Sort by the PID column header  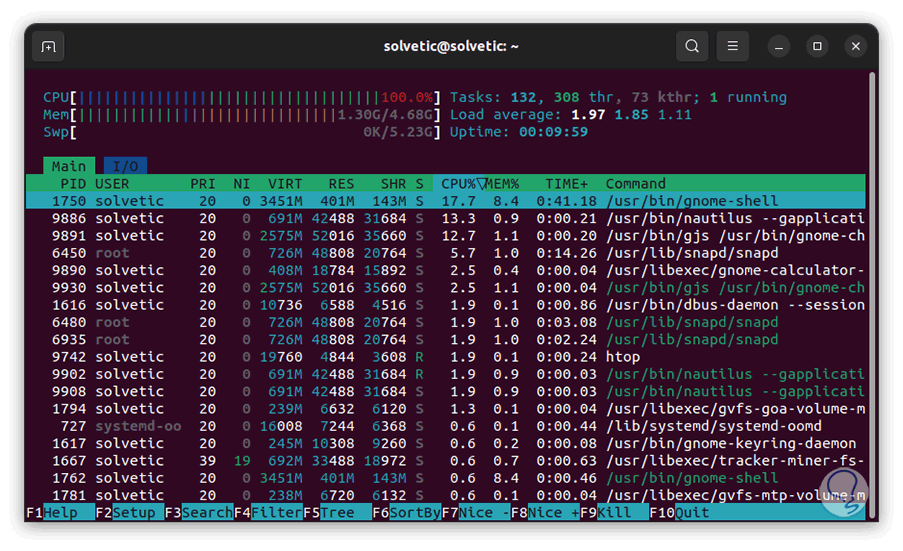point(73,184)
